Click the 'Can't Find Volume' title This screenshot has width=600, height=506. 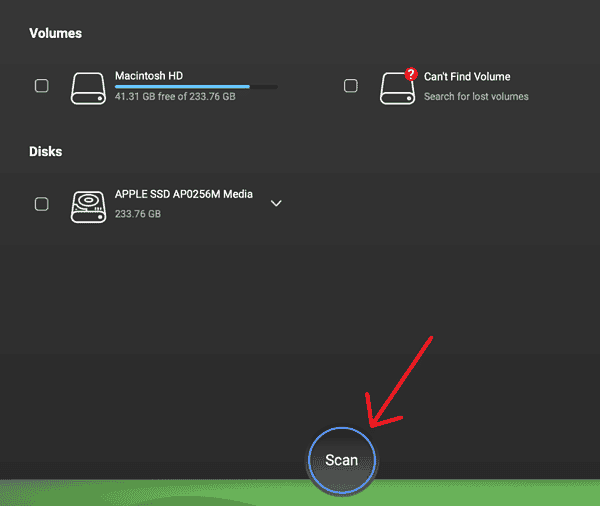pyautogui.click(x=467, y=76)
